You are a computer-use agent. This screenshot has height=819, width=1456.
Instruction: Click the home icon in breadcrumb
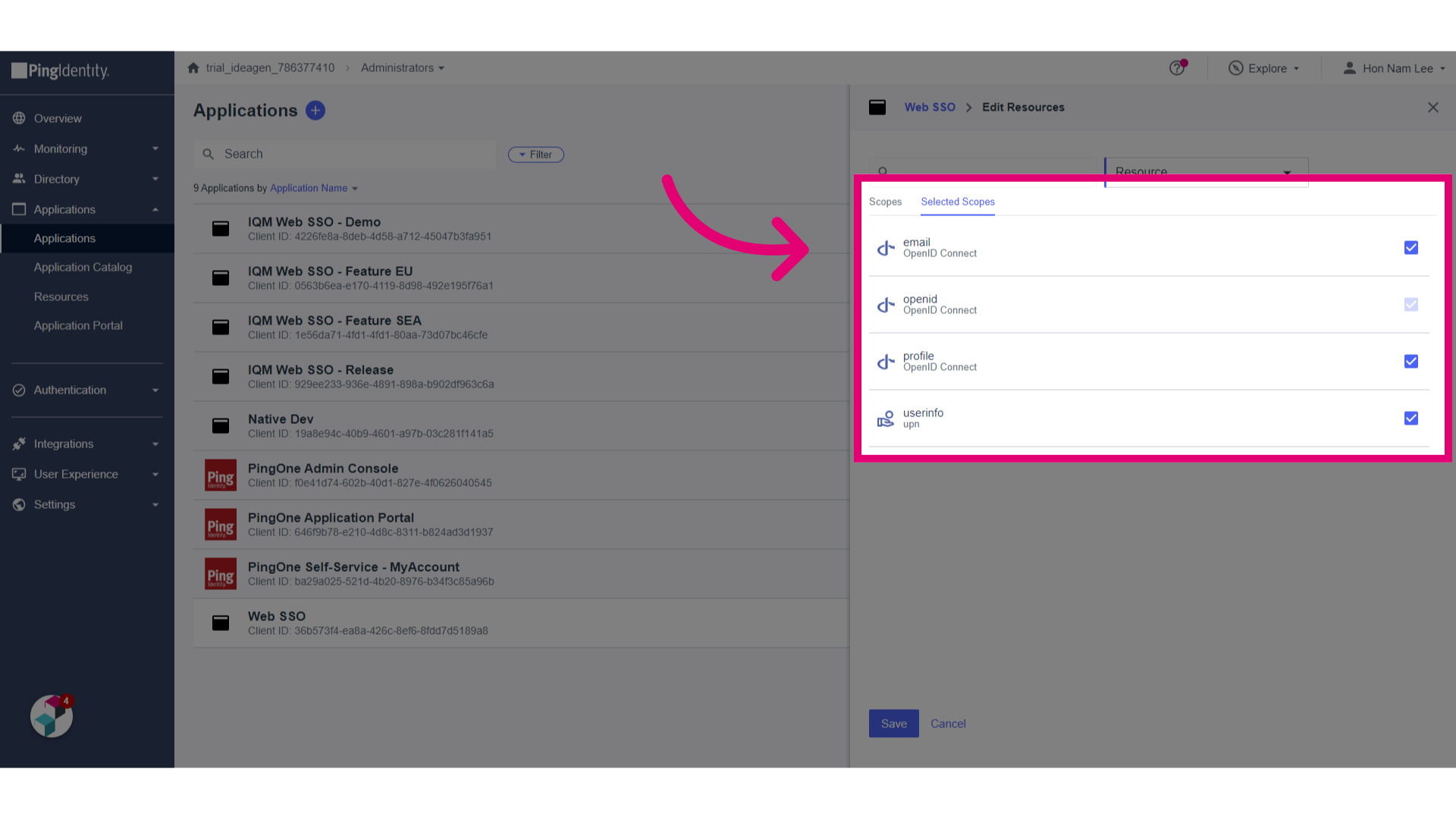pos(193,68)
